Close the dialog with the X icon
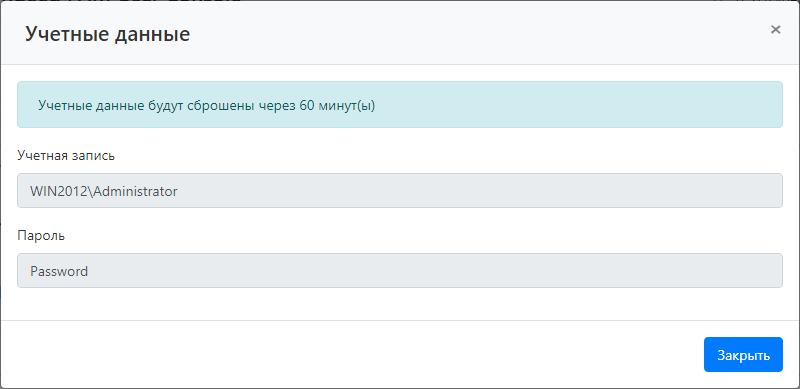800x389 pixels. 776,30
